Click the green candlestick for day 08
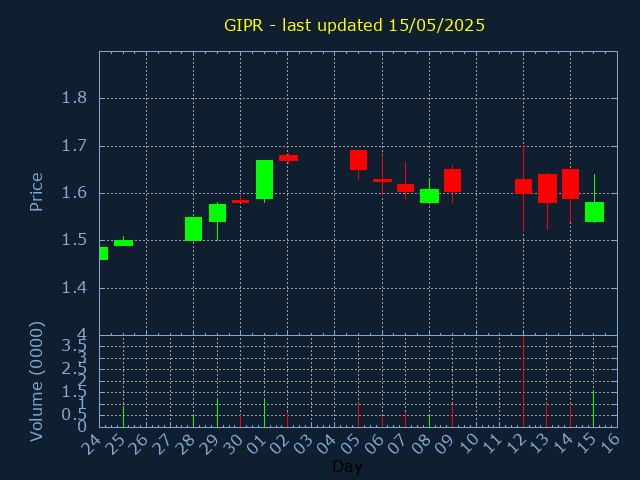This screenshot has width=640, height=480. click(x=429, y=196)
